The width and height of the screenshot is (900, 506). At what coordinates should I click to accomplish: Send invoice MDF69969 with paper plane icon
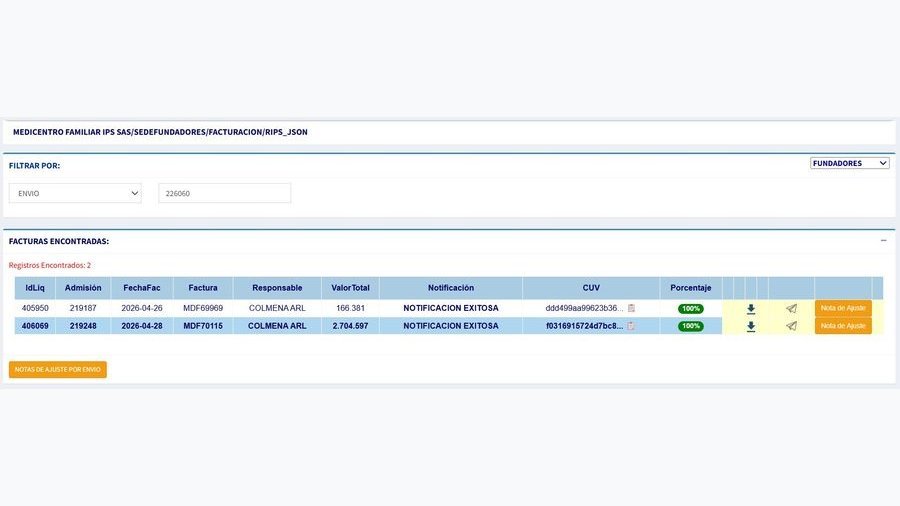coord(792,309)
